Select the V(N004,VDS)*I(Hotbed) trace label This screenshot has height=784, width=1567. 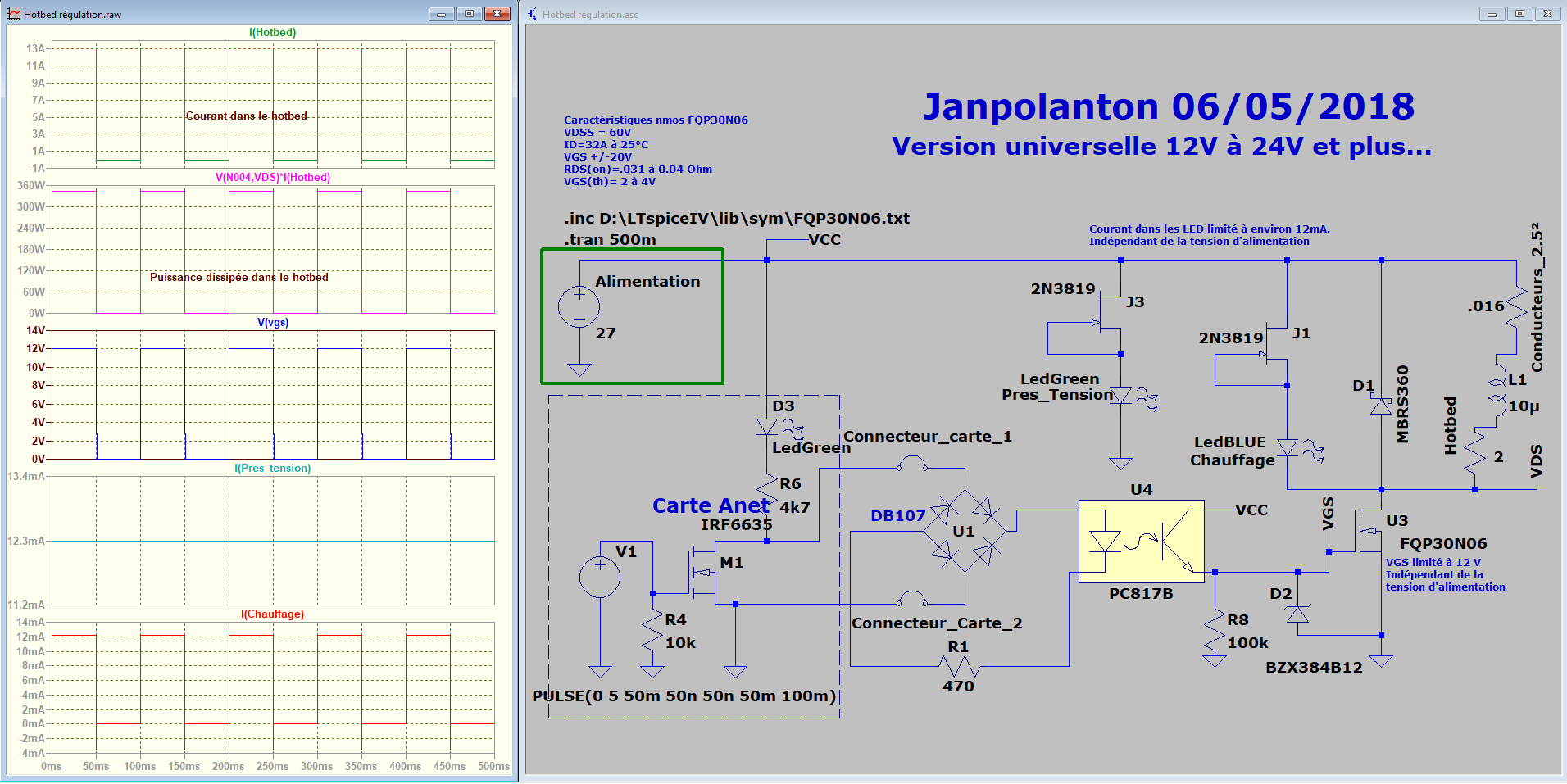point(273,178)
